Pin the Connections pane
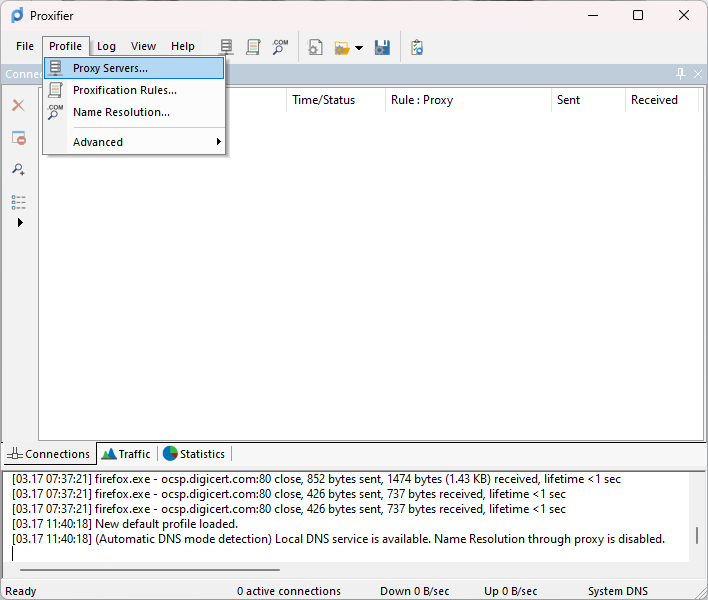 (x=680, y=74)
